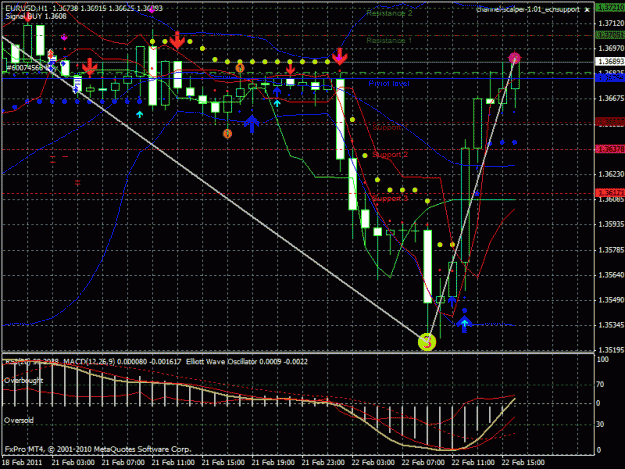Select the Resistance 2 label
Screen dimensions: 625x469
389,13
